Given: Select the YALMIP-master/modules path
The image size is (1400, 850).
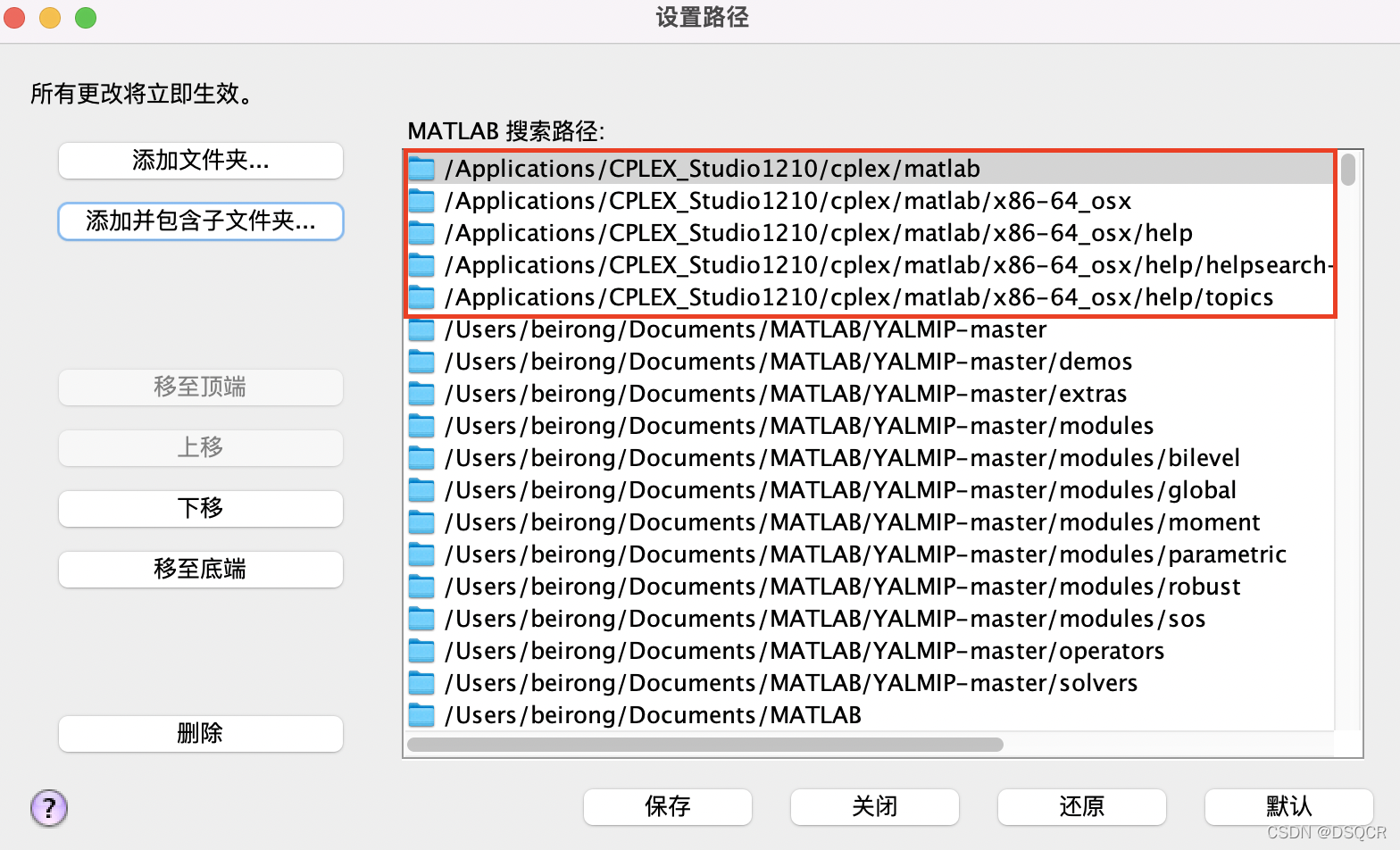Looking at the screenshot, I should point(871,426).
